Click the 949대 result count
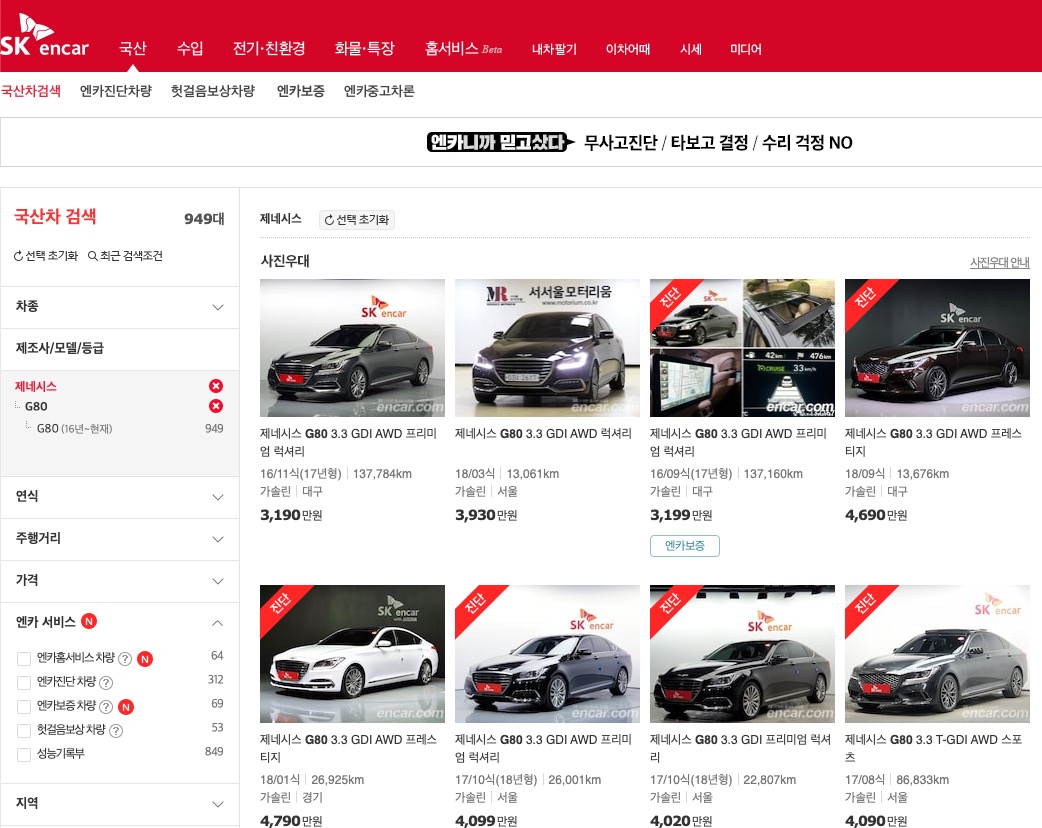Viewport: 1042px width, 828px height. 204,219
